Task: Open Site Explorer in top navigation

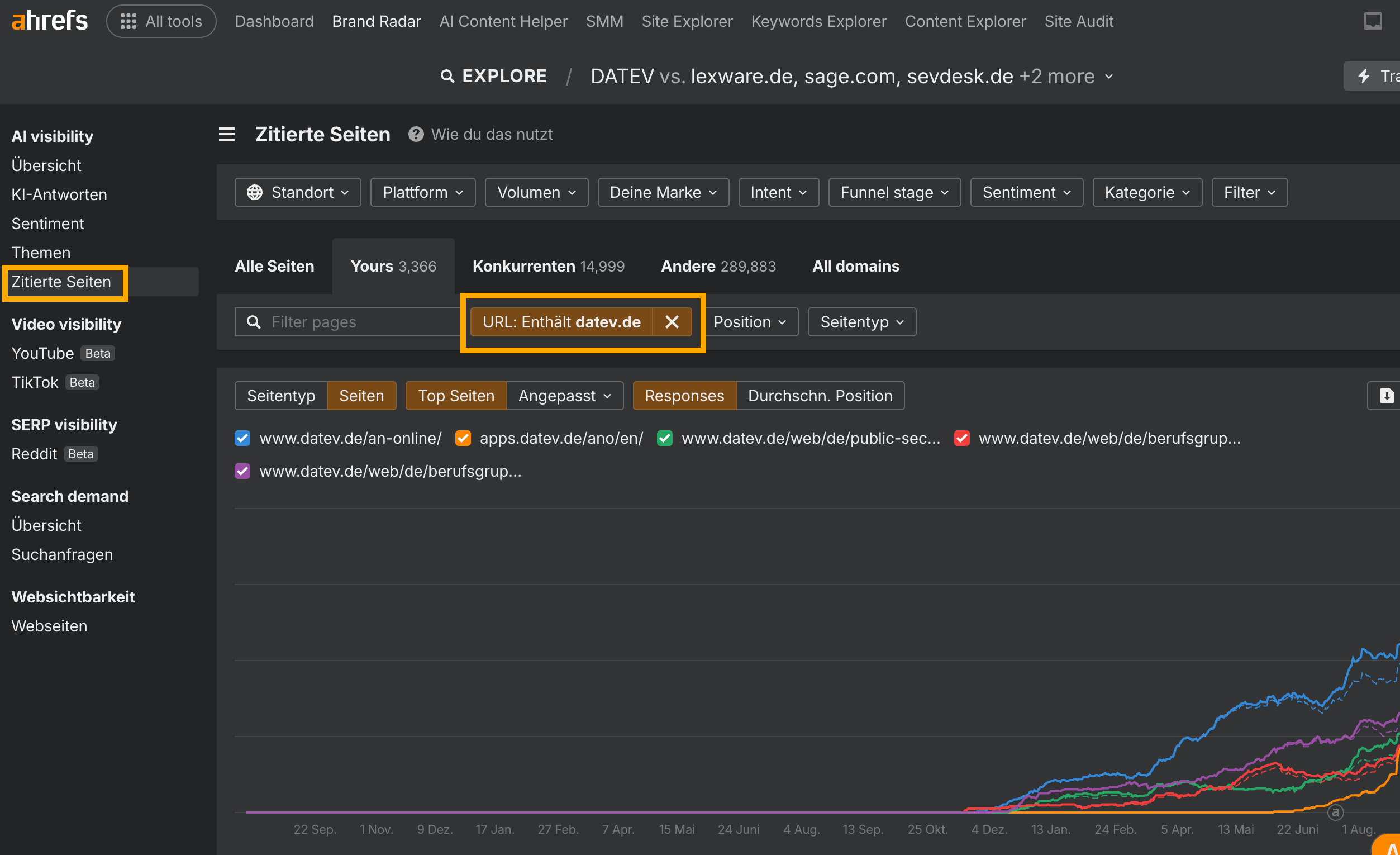Action: [687, 22]
